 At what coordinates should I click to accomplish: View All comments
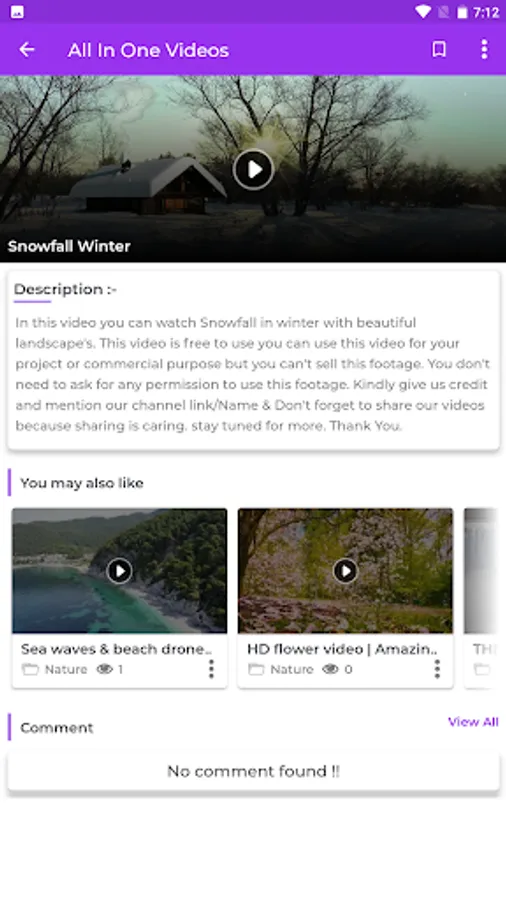(473, 722)
